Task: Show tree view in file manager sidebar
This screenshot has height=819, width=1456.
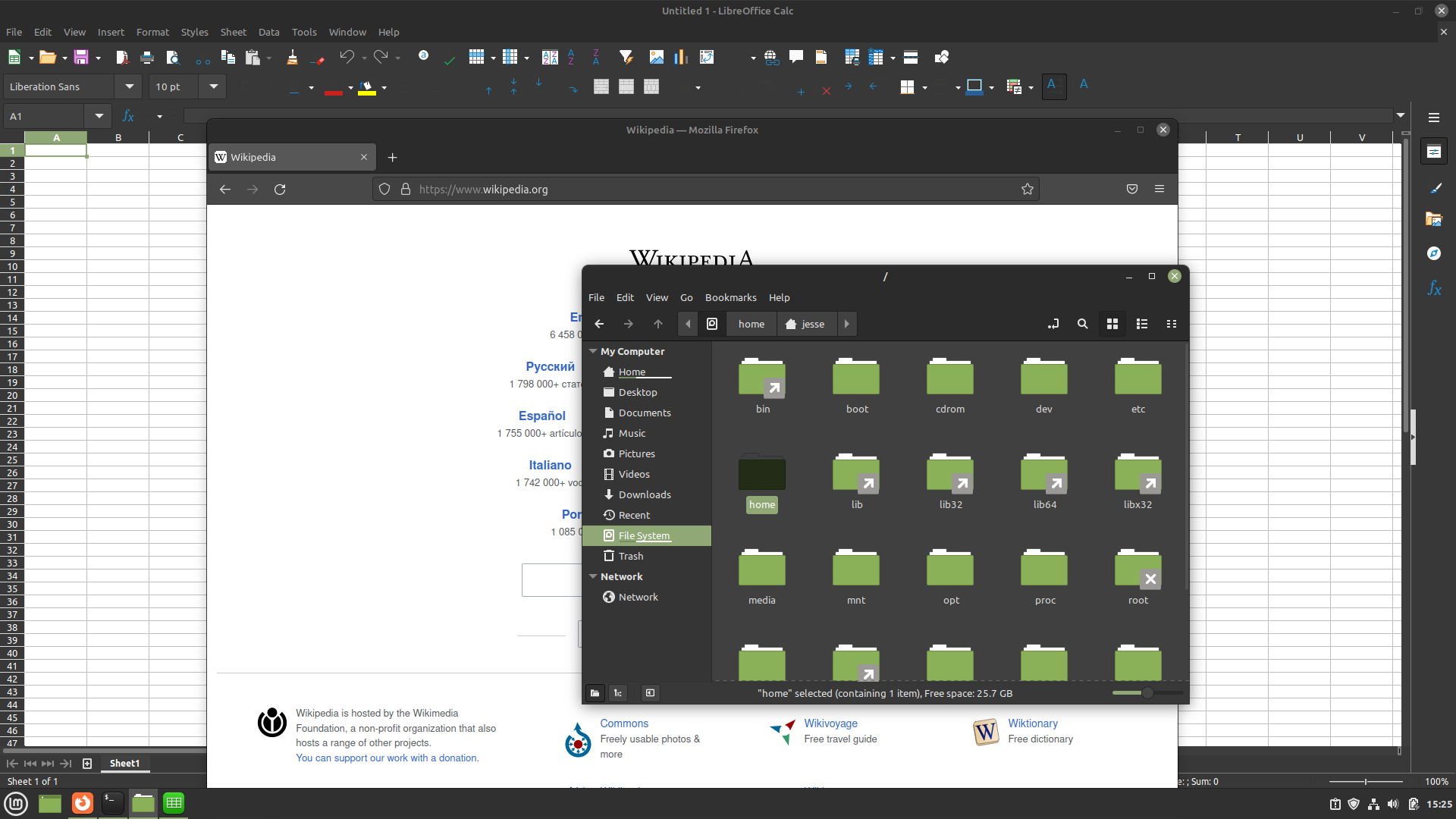Action: click(618, 693)
